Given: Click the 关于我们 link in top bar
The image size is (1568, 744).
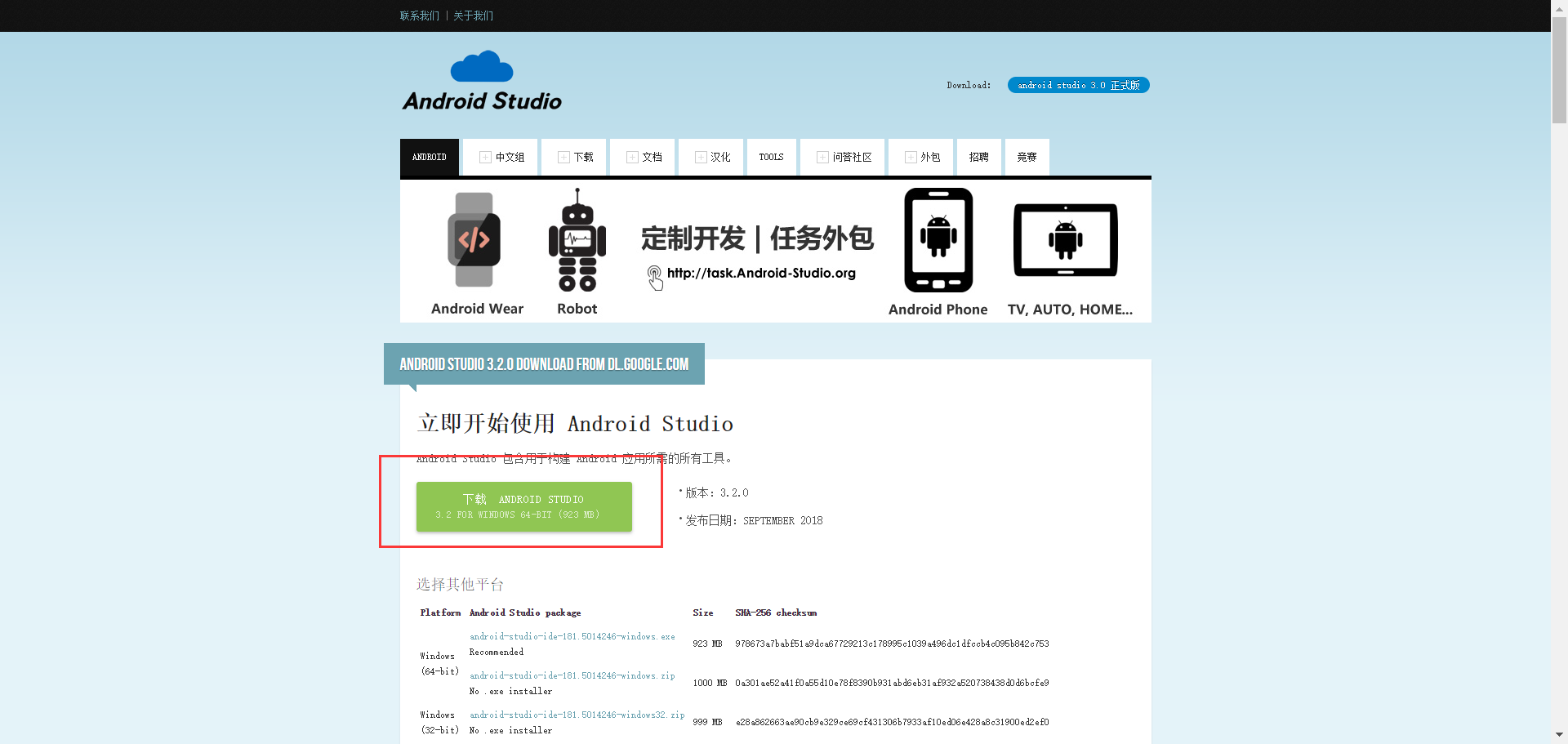Looking at the screenshot, I should click(473, 16).
